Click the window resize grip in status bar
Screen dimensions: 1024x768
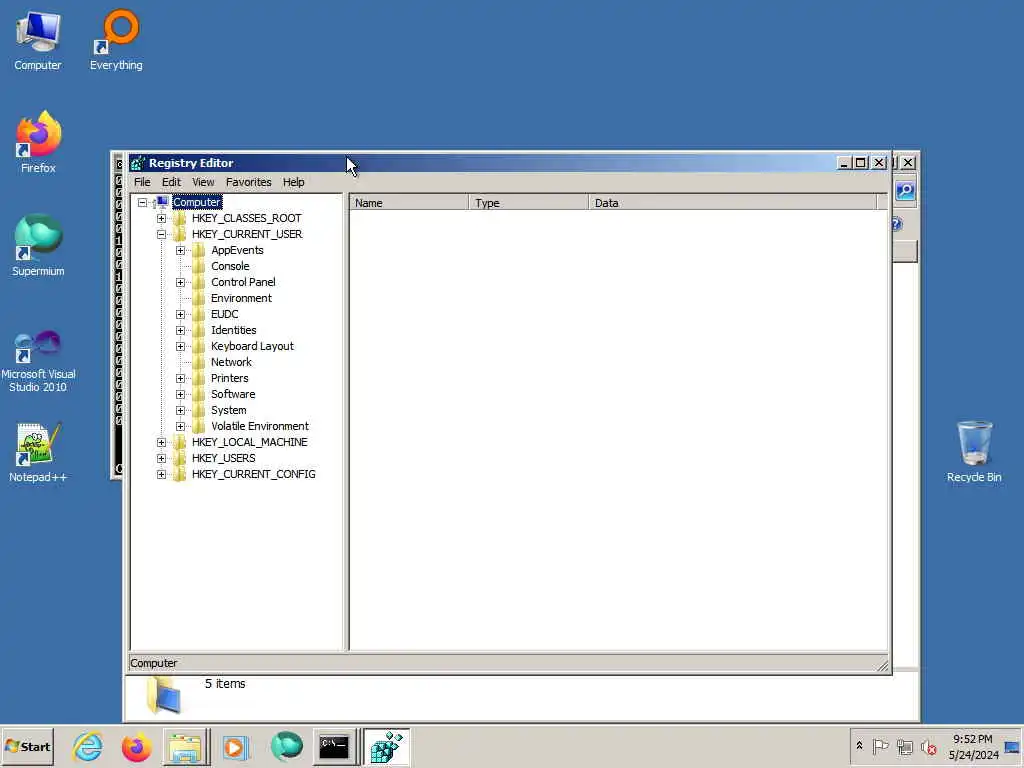pyautogui.click(x=883, y=665)
